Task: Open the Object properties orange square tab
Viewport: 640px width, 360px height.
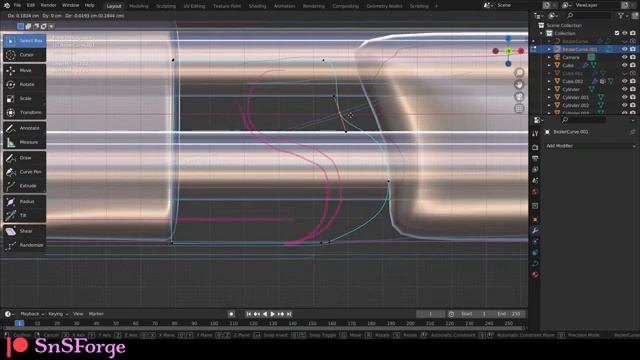Action: pyautogui.click(x=535, y=220)
